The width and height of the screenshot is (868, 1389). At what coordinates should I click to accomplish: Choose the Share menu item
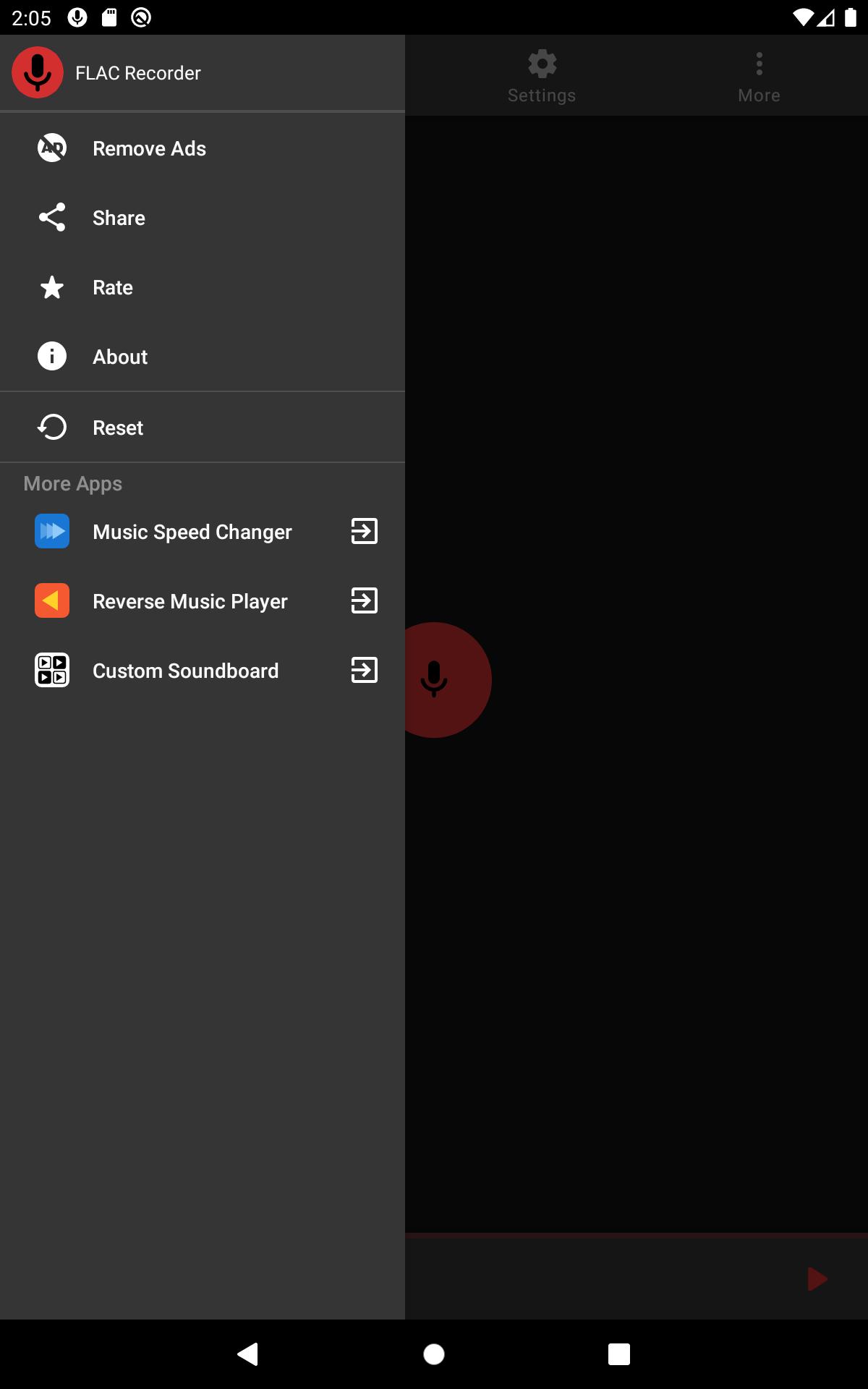[203, 218]
